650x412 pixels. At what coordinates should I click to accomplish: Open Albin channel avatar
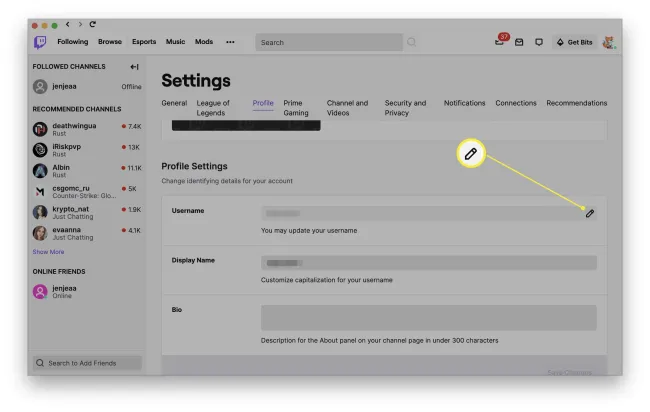(40, 171)
